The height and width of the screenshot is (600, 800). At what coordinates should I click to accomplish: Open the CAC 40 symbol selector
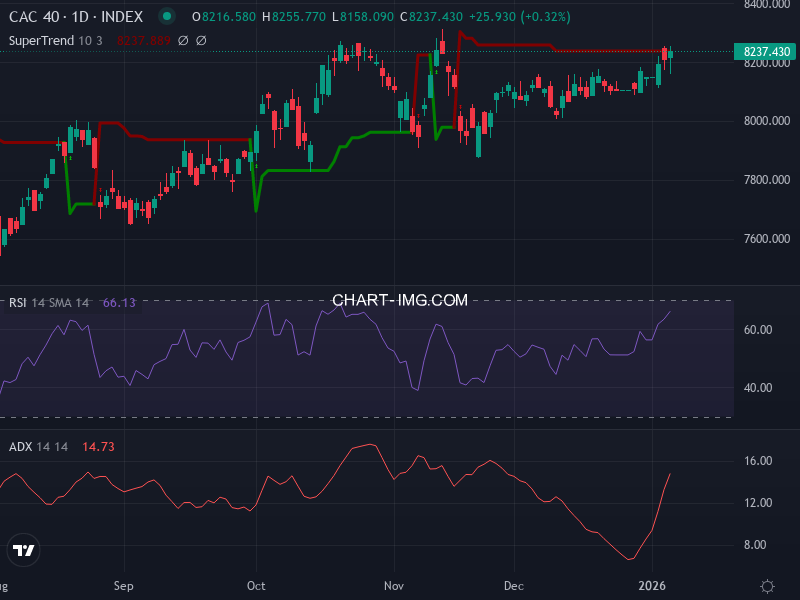tap(33, 17)
